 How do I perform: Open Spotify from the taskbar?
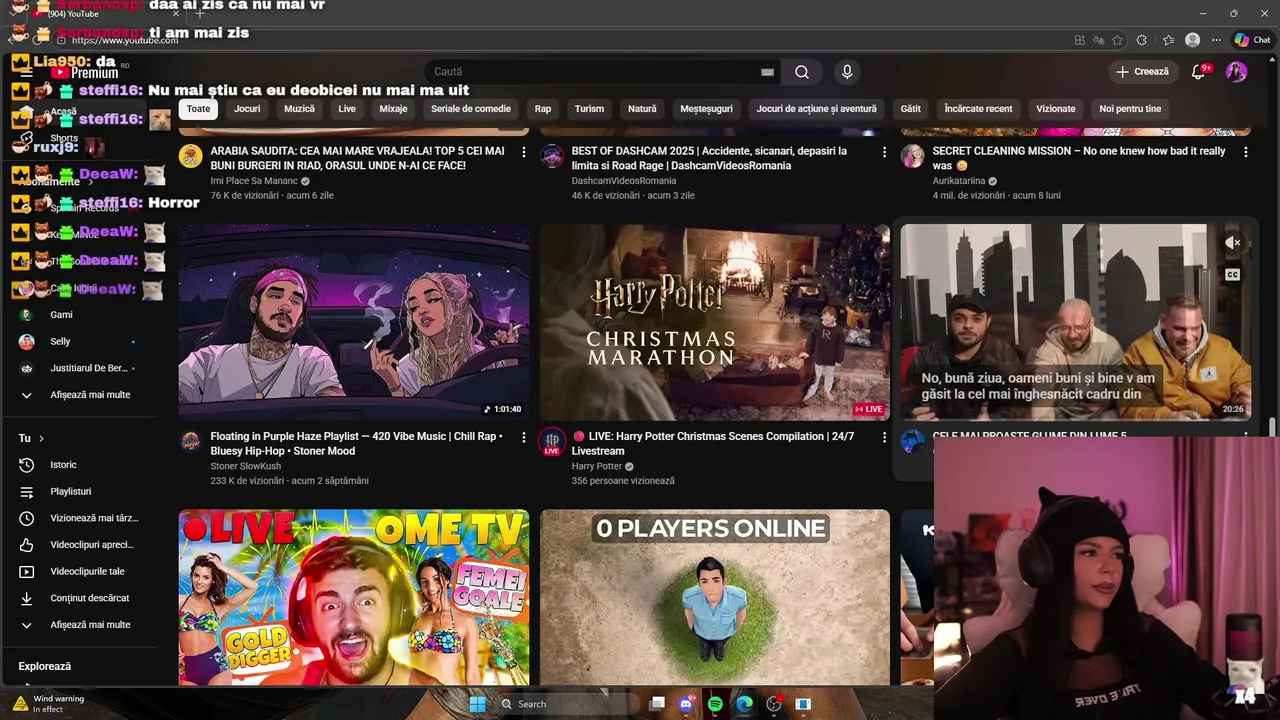tap(715, 704)
